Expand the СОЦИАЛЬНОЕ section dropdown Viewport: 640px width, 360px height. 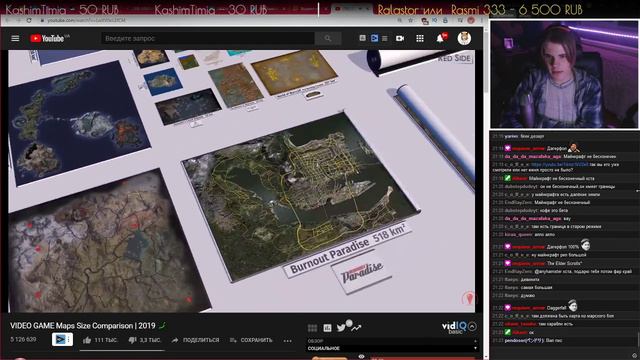393,348
